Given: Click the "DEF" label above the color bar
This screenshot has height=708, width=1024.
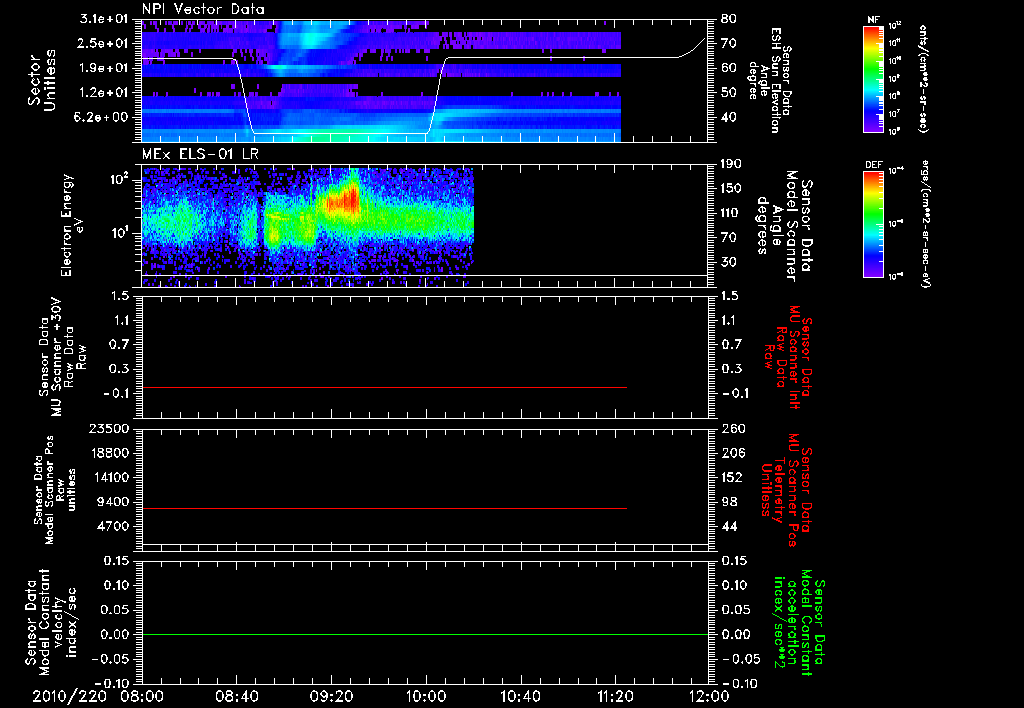Looking at the screenshot, I should (873, 165).
